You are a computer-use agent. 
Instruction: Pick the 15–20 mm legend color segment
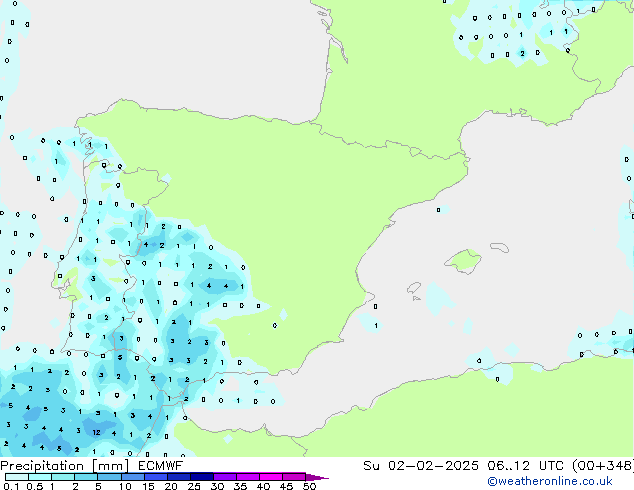(155, 477)
